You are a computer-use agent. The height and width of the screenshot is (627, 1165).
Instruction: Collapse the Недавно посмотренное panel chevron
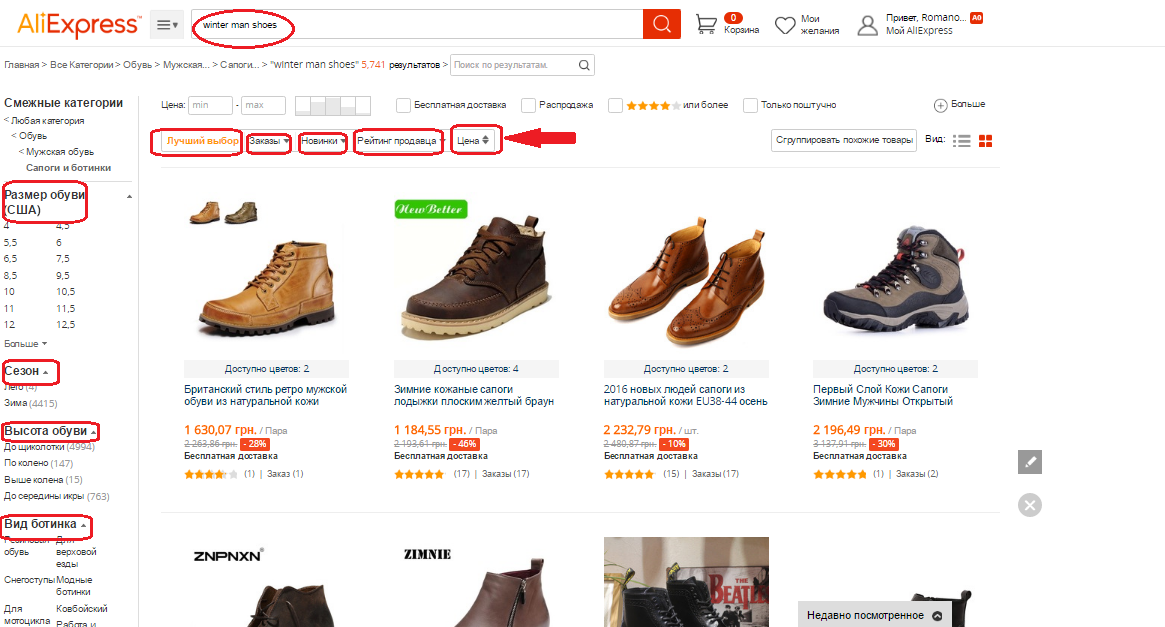(937, 616)
